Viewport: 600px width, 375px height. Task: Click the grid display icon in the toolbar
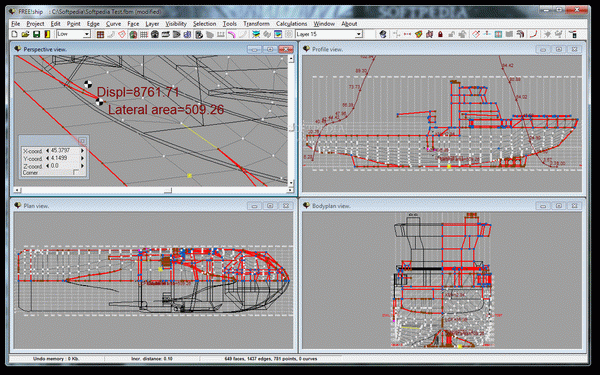144,34
